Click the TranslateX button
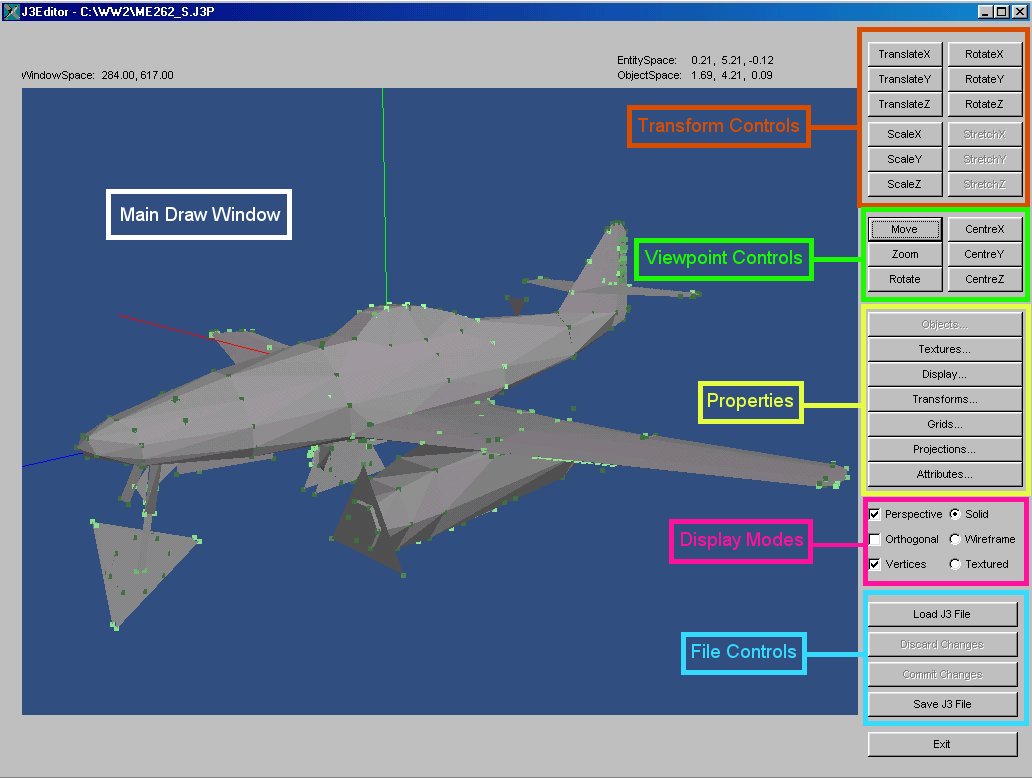The width and height of the screenshot is (1032, 778). [904, 54]
